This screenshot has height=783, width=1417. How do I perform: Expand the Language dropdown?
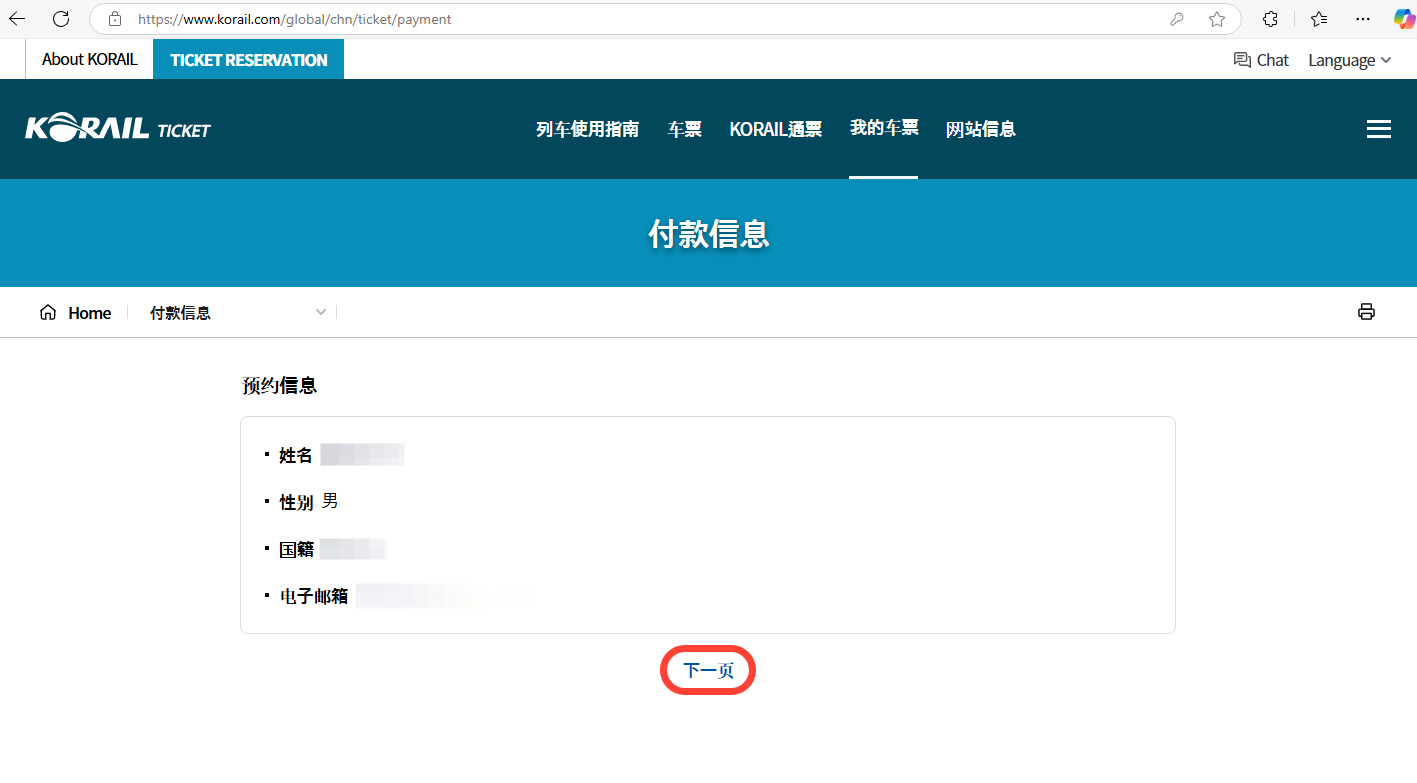click(x=1349, y=60)
